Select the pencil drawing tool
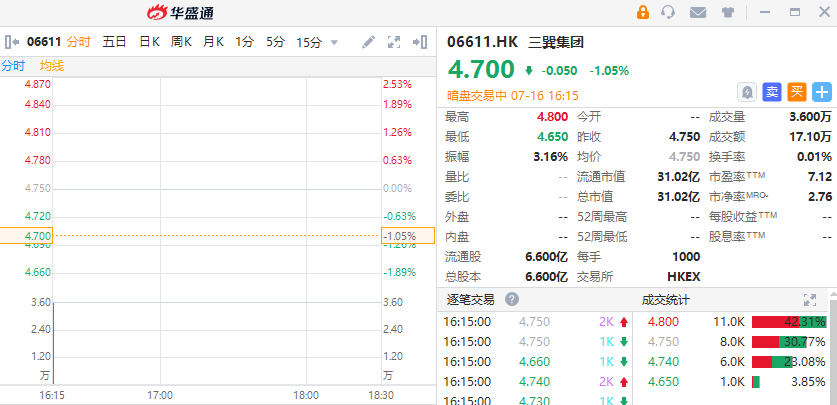The height and width of the screenshot is (405, 837). click(x=368, y=42)
